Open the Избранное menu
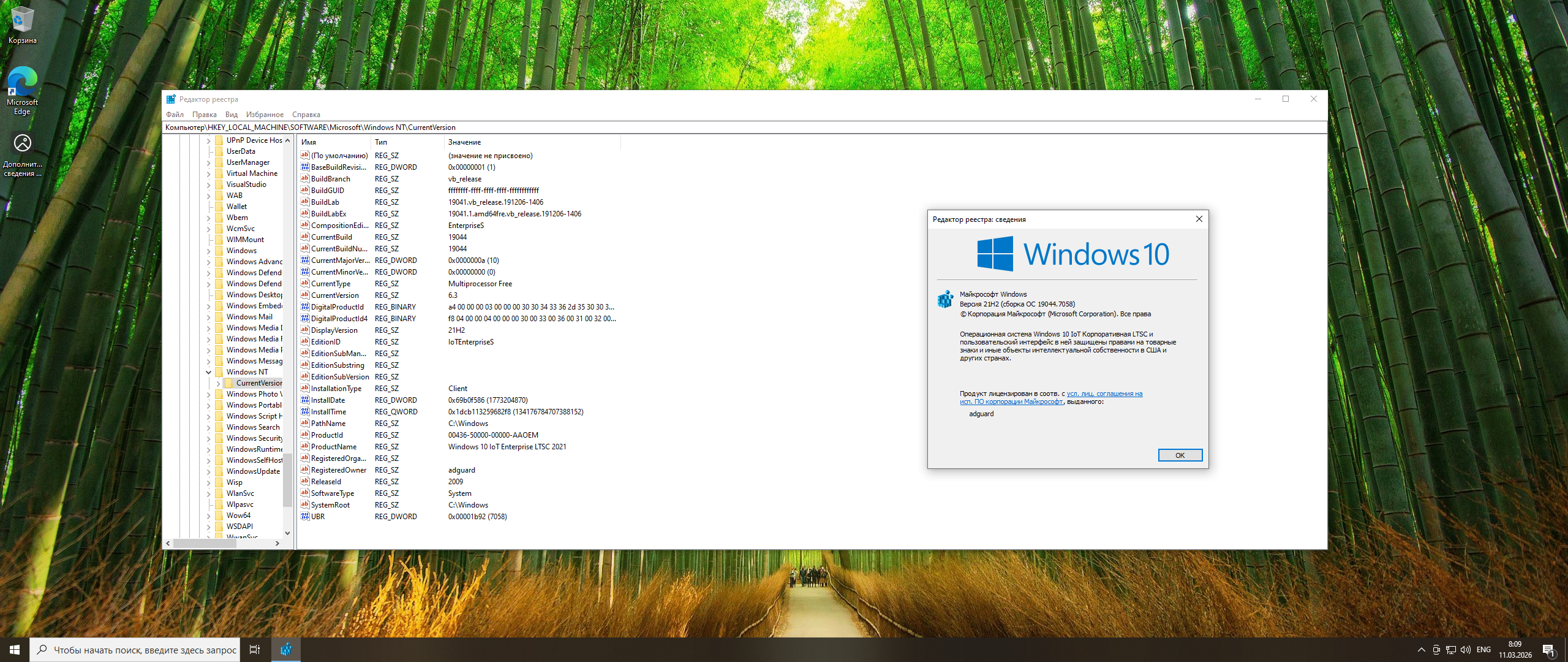Image resolution: width=1568 pixels, height=662 pixels. 265,115
